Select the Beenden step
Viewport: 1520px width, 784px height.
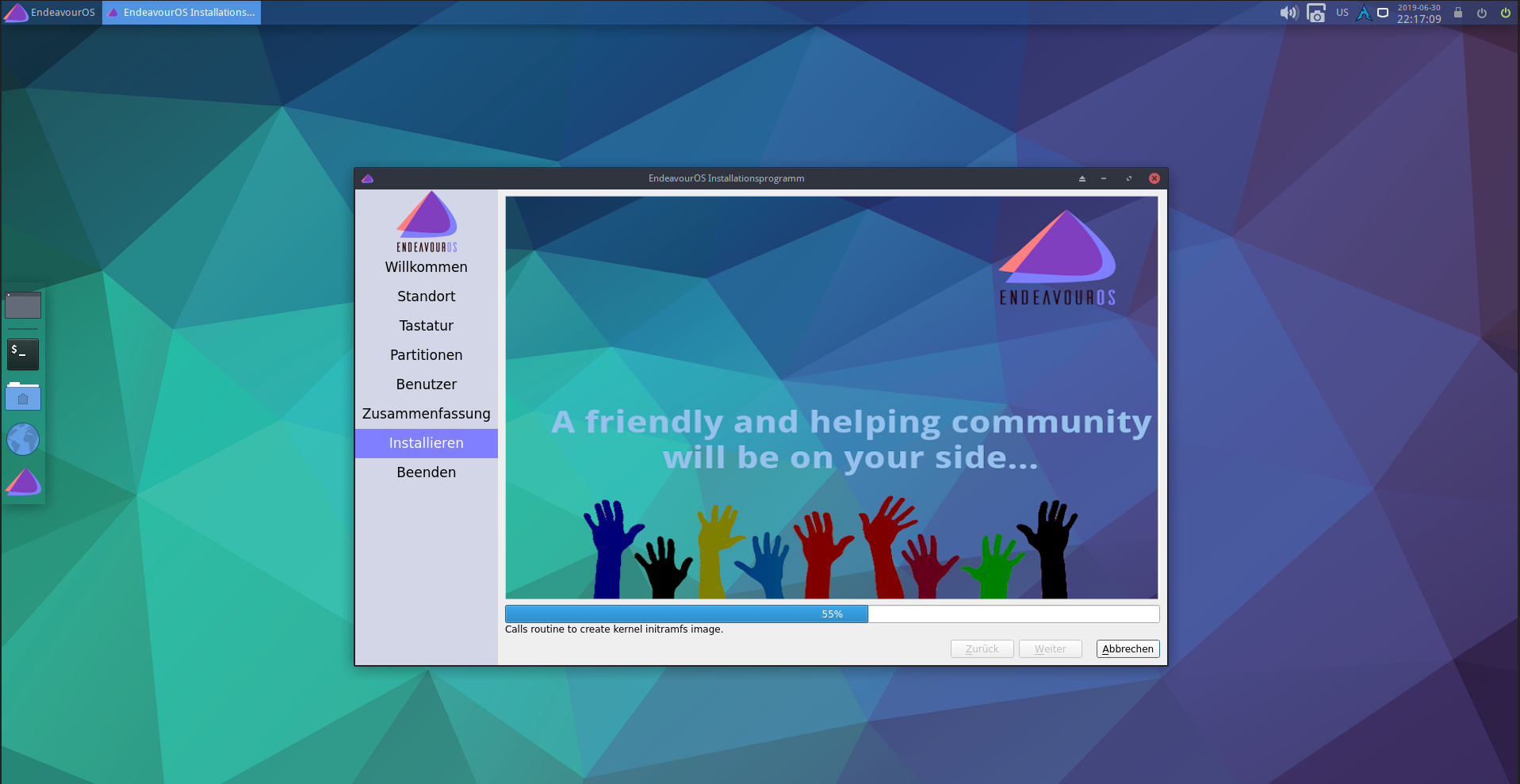coord(427,472)
